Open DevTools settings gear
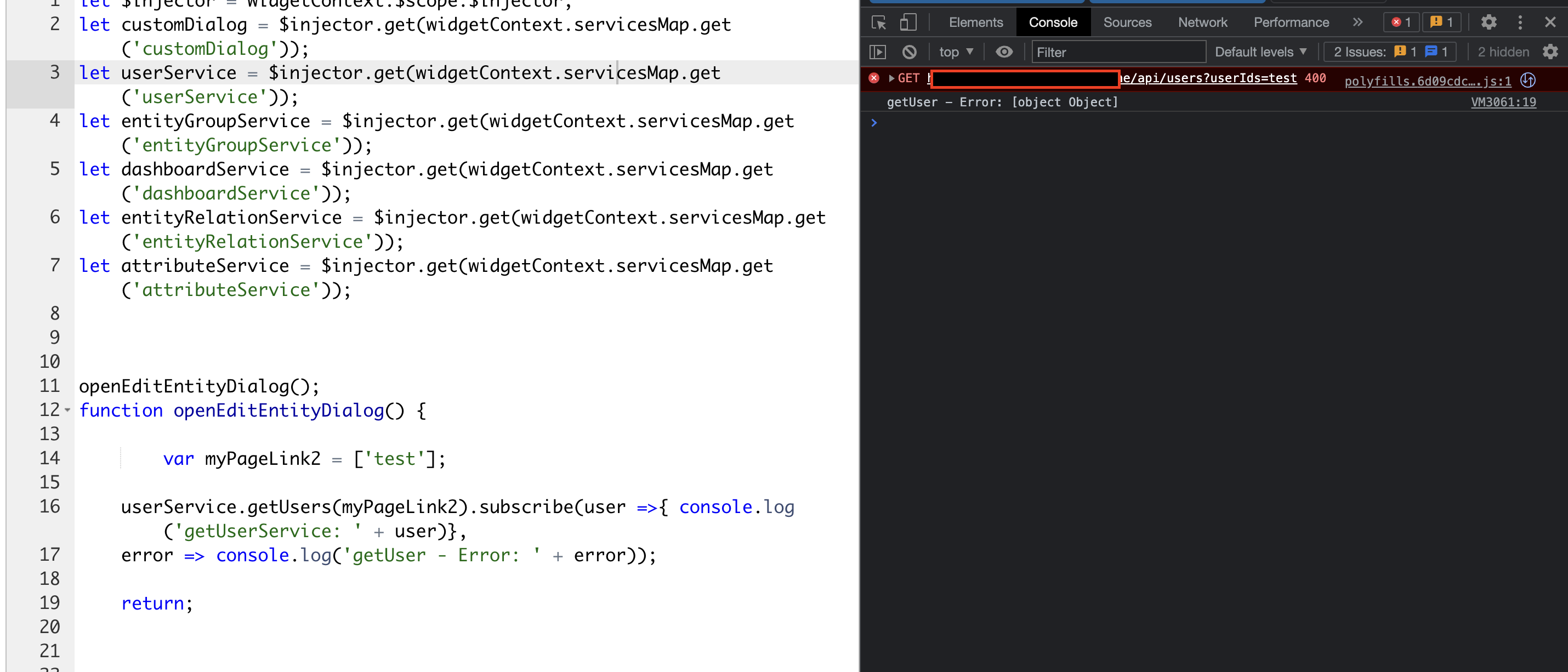Viewport: 1568px width, 672px height. 1489,22
